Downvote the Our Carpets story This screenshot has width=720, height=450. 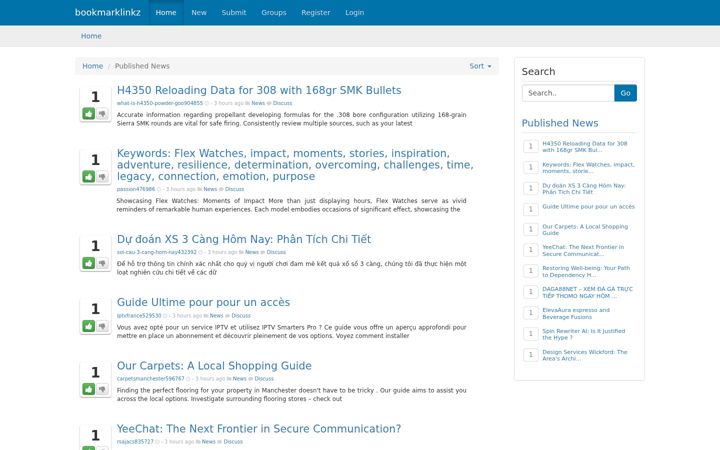(x=102, y=389)
